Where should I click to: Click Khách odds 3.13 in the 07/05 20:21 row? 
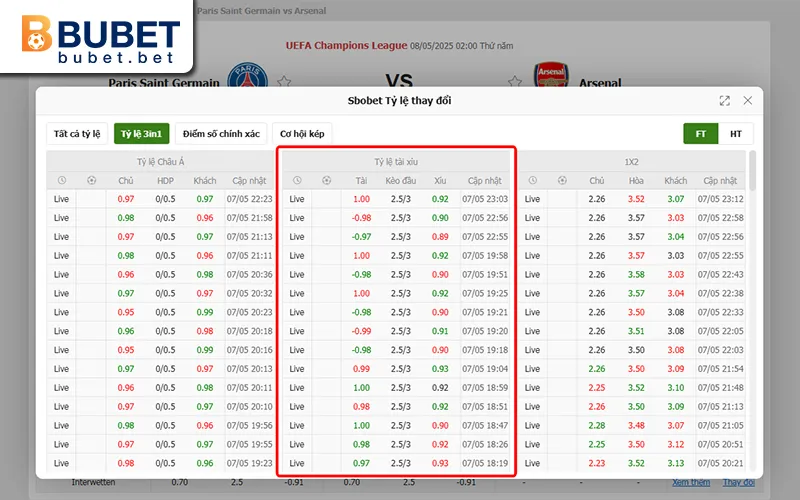[676, 463]
